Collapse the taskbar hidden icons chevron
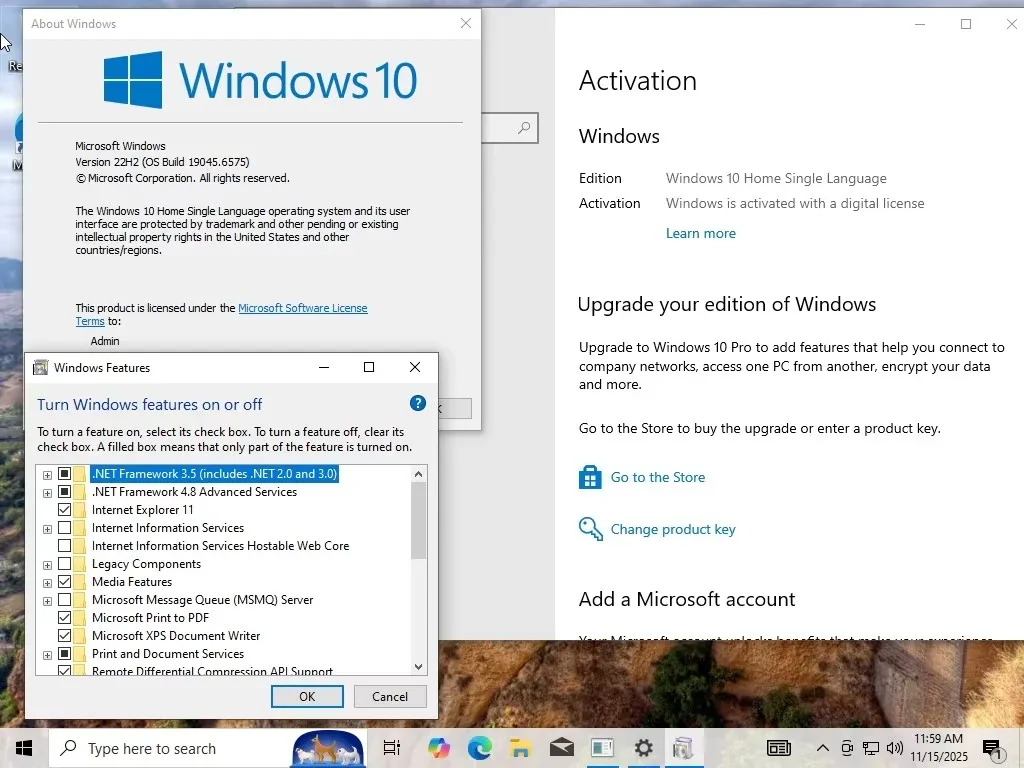 (823, 748)
